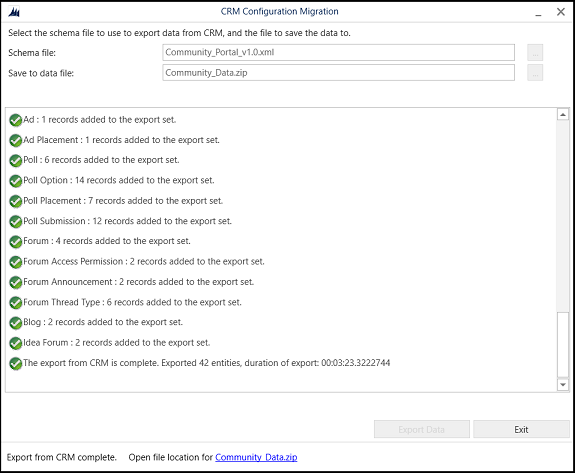The height and width of the screenshot is (473, 575).
Task: Click the log scroll up arrow
Action: pyautogui.click(x=563, y=114)
